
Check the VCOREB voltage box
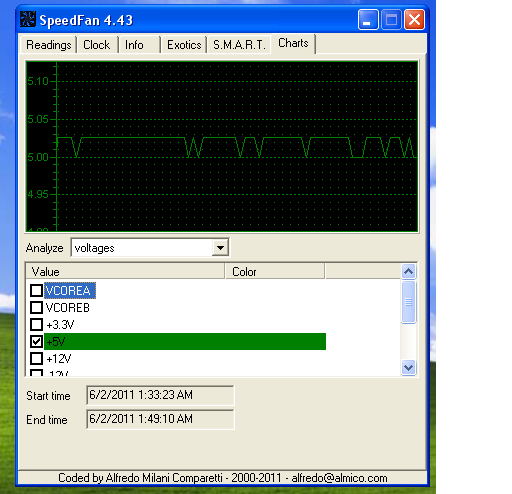(x=36, y=307)
